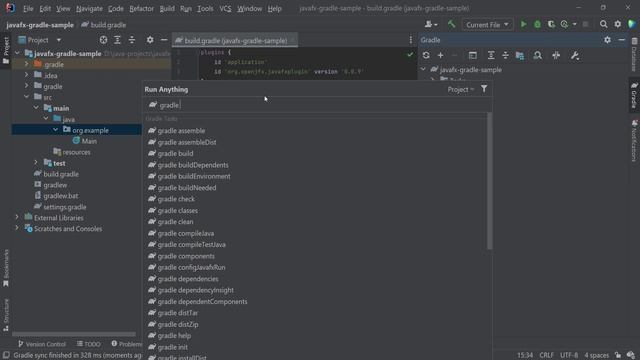Open the Version Control tool tab

[42, 344]
